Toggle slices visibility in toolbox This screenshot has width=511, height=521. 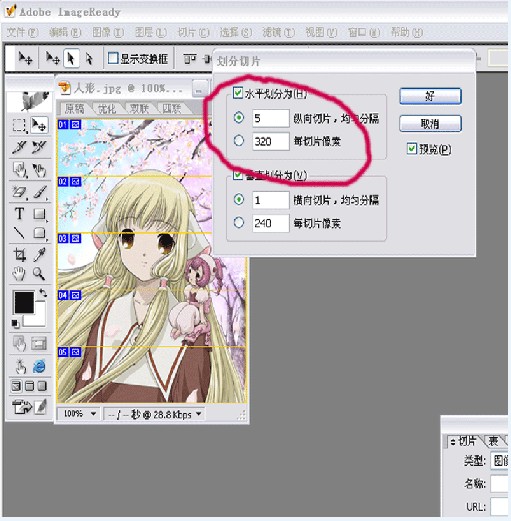coord(39,344)
